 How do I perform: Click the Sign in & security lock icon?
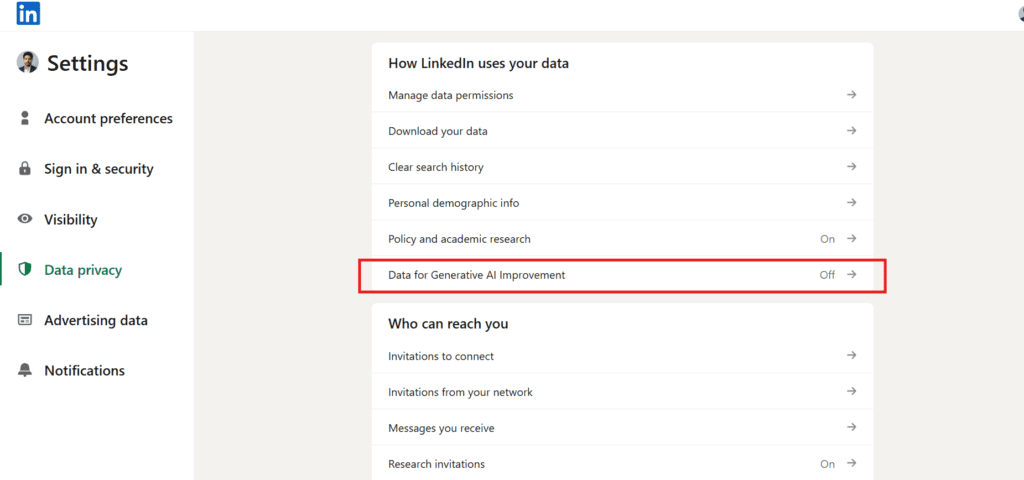[25, 168]
